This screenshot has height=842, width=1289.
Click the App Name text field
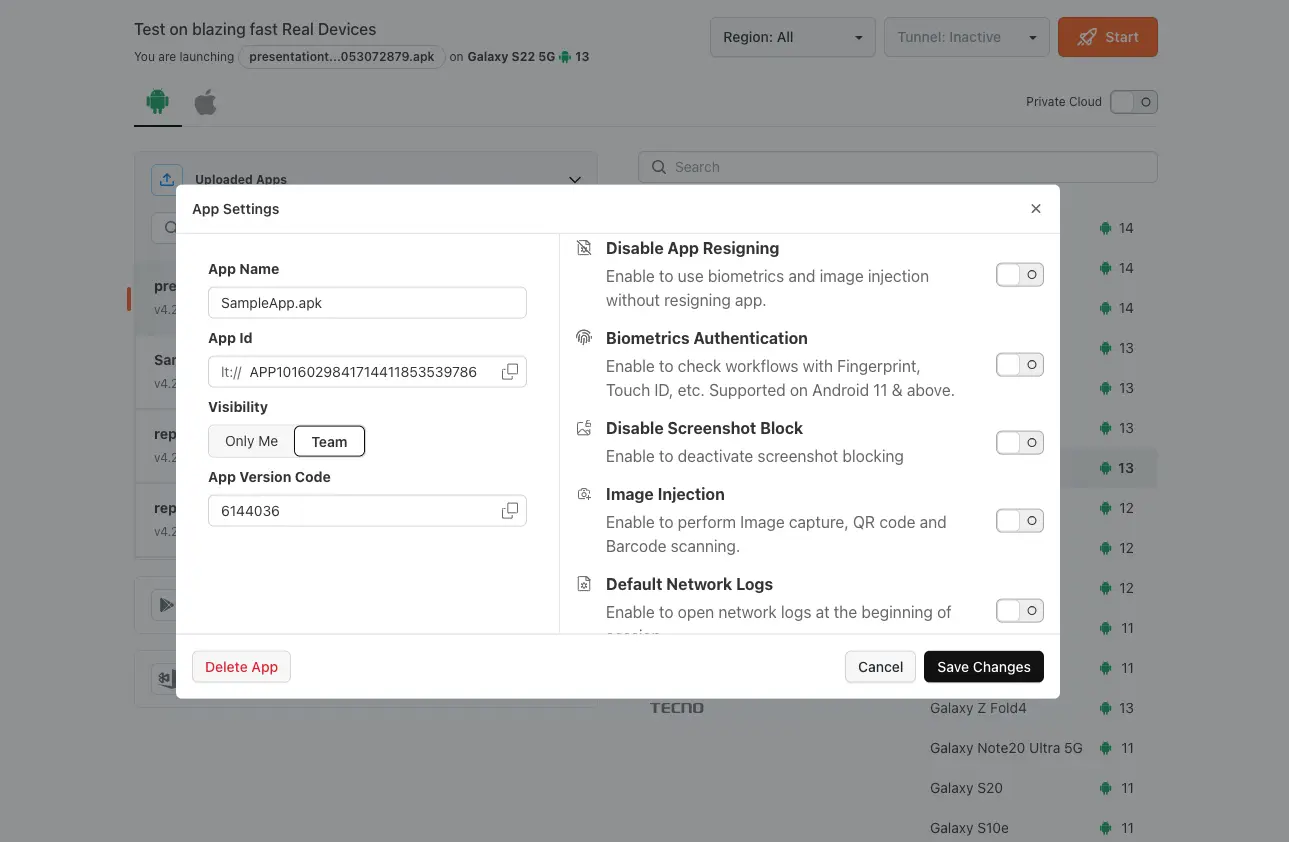tap(367, 303)
